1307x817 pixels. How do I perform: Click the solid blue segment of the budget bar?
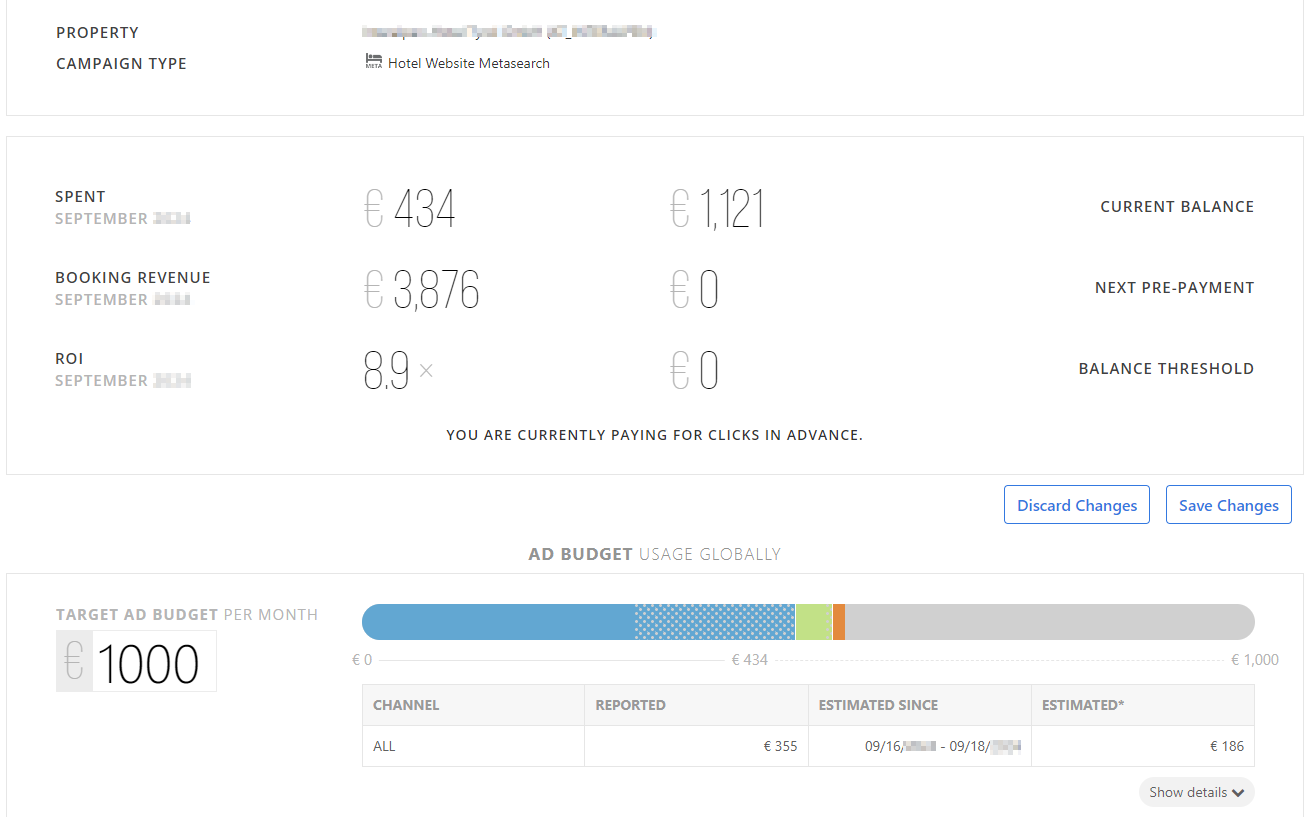coord(498,622)
